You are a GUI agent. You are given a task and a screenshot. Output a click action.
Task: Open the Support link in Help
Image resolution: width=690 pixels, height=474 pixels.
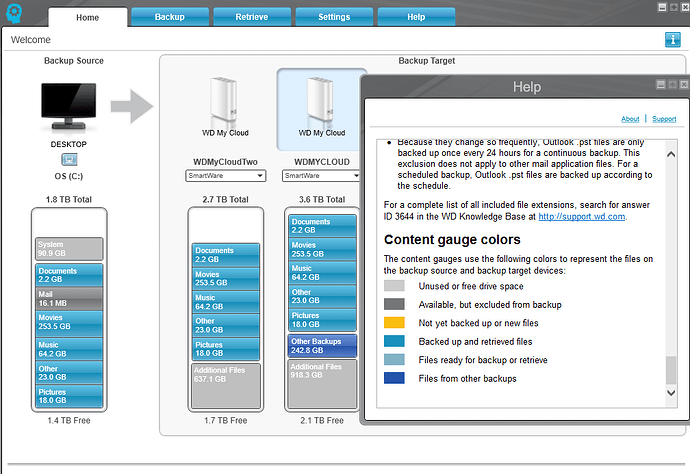point(664,119)
